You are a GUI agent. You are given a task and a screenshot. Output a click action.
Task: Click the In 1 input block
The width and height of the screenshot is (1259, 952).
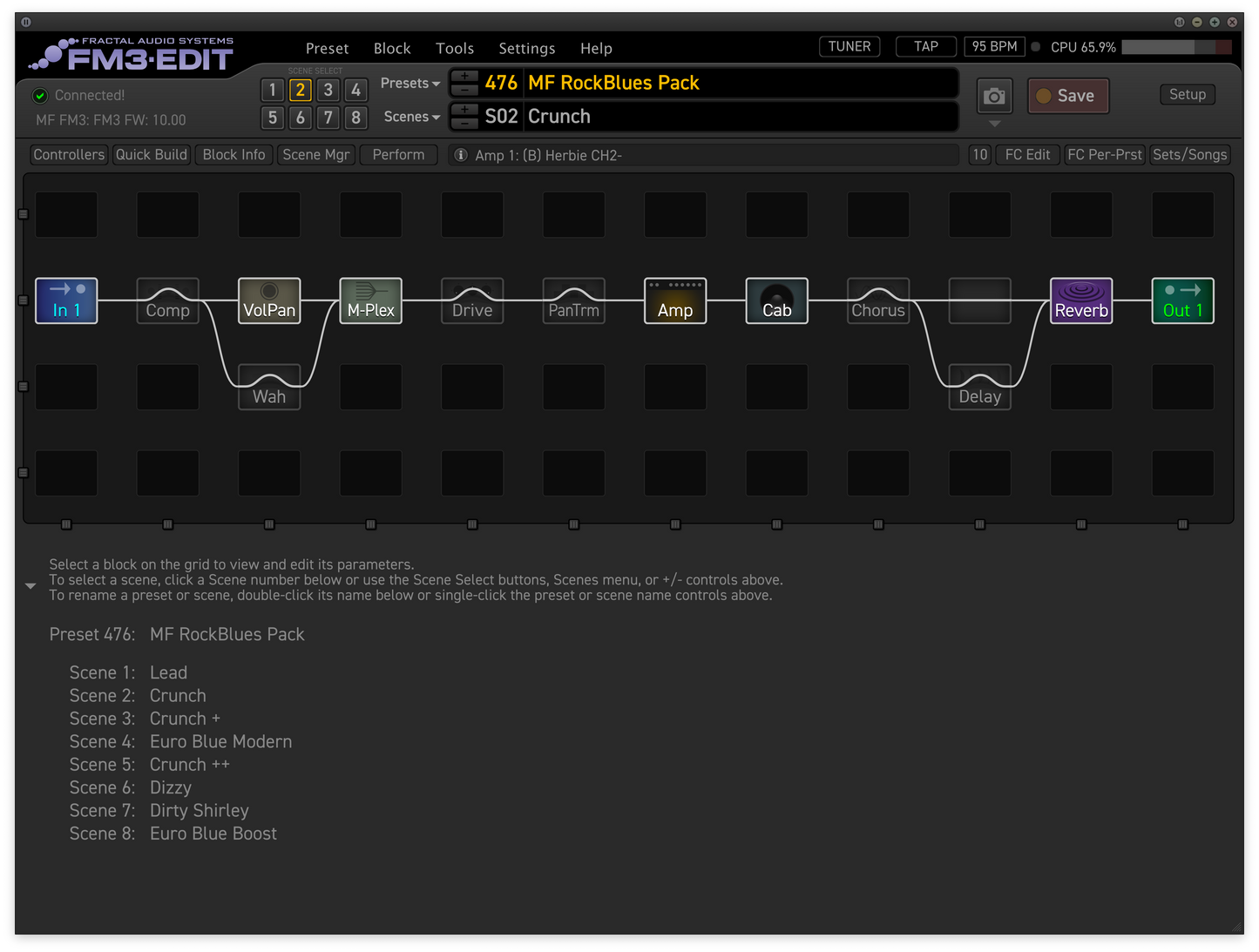[x=66, y=300]
